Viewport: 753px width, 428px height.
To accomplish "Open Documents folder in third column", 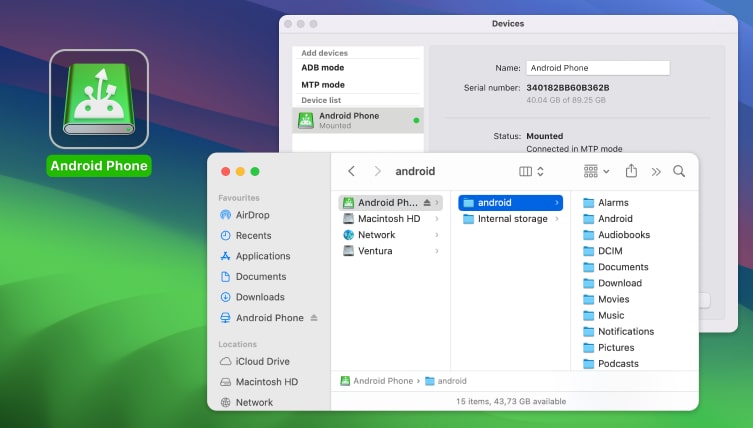I will tap(616, 267).
